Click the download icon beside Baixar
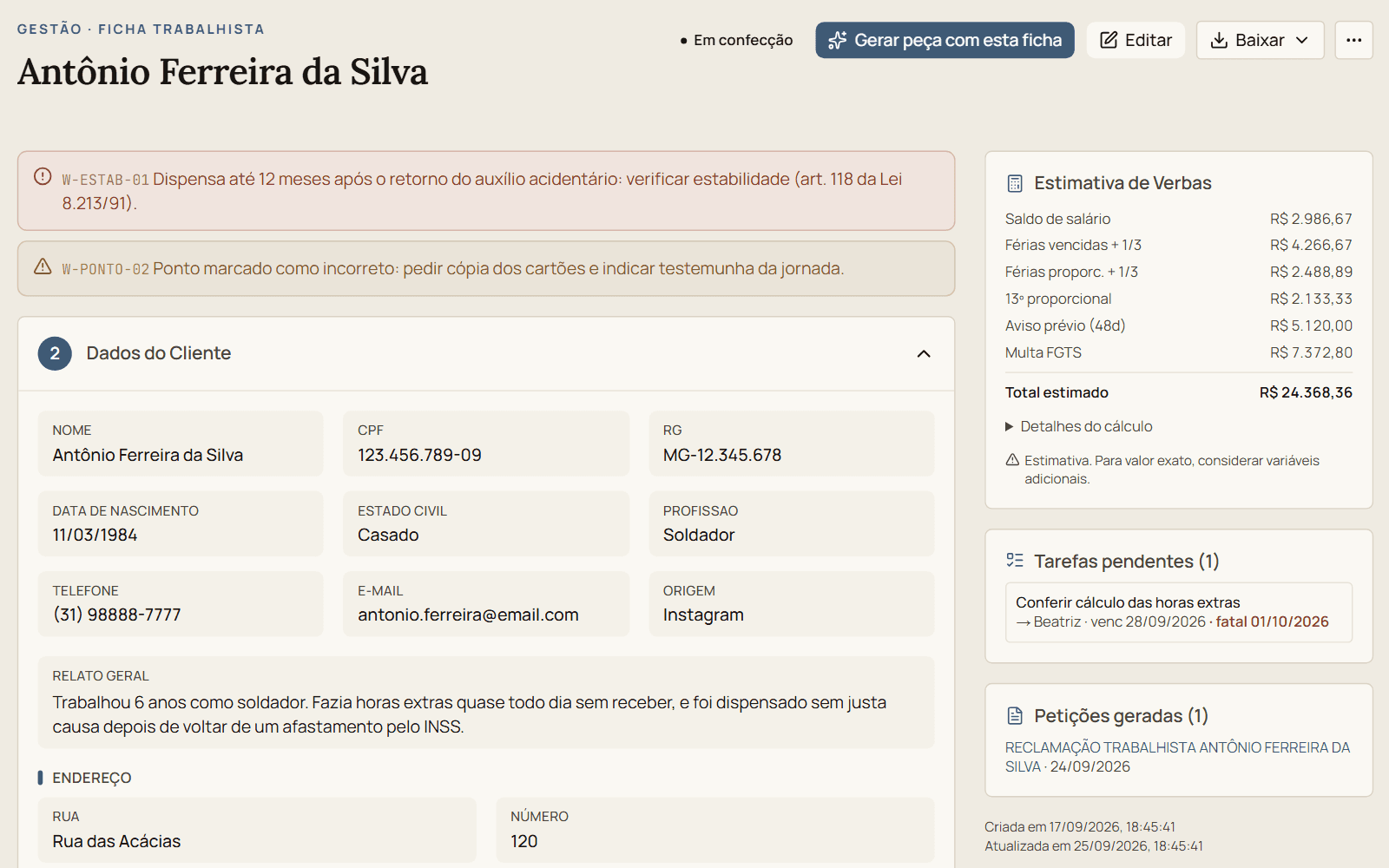Screen dimensions: 1389x868 [1219, 41]
